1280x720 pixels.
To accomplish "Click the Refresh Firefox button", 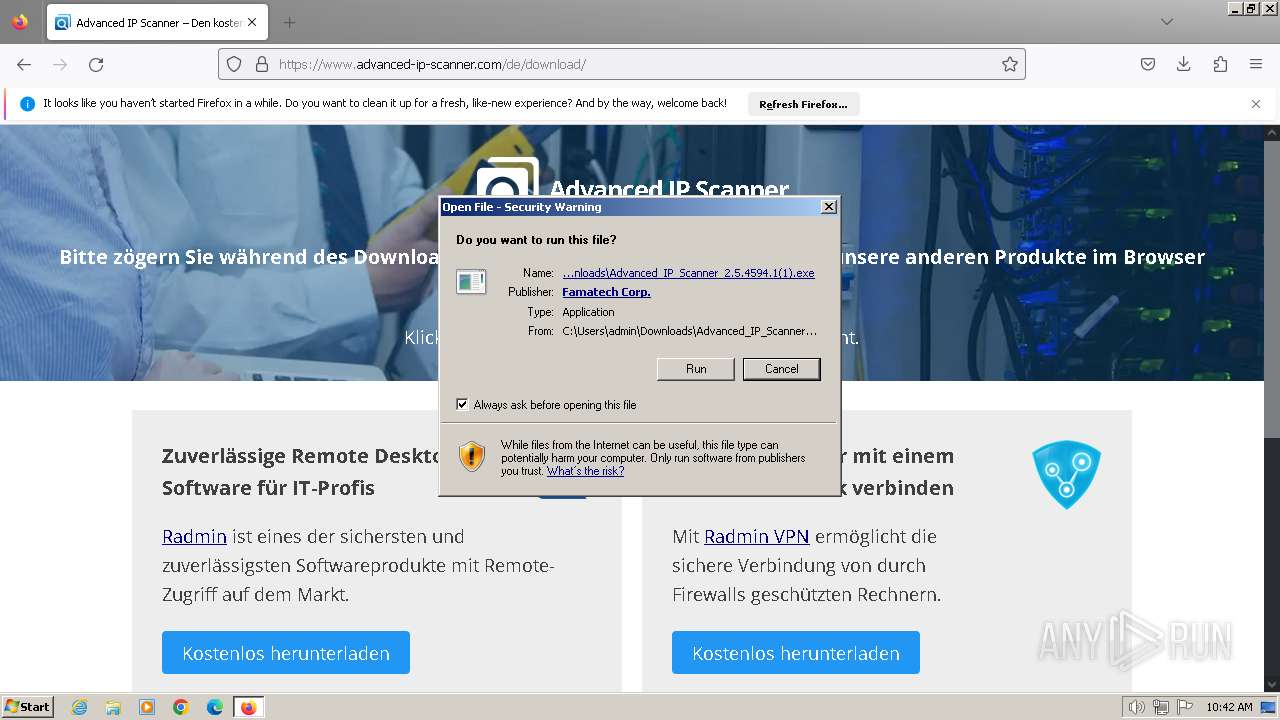I will (x=803, y=104).
